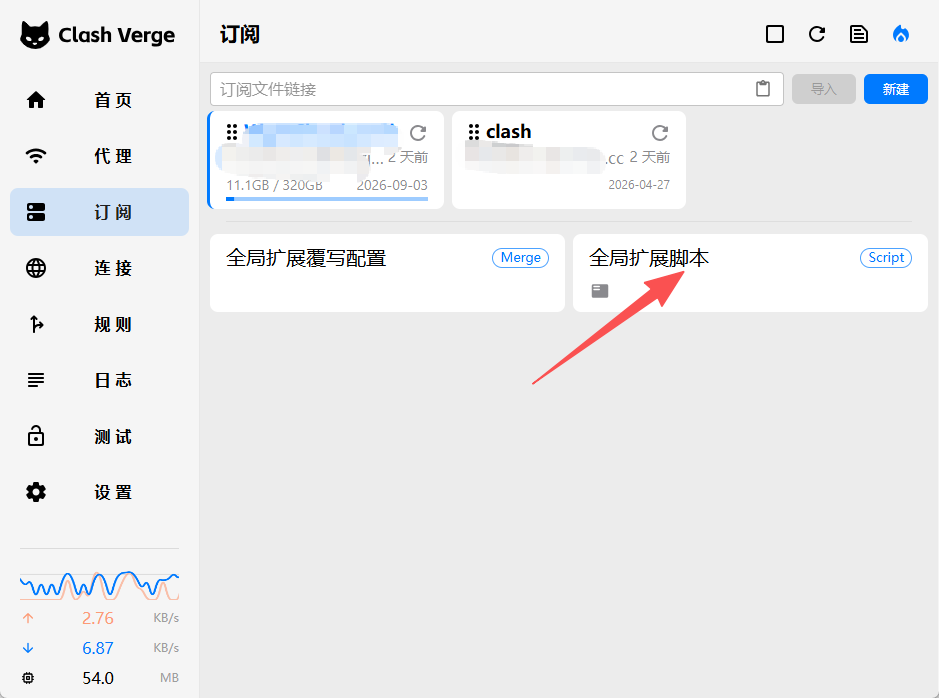Screen dimensions: 939x698
Task: Refresh all subscriptions from header icon
Action: [817, 34]
